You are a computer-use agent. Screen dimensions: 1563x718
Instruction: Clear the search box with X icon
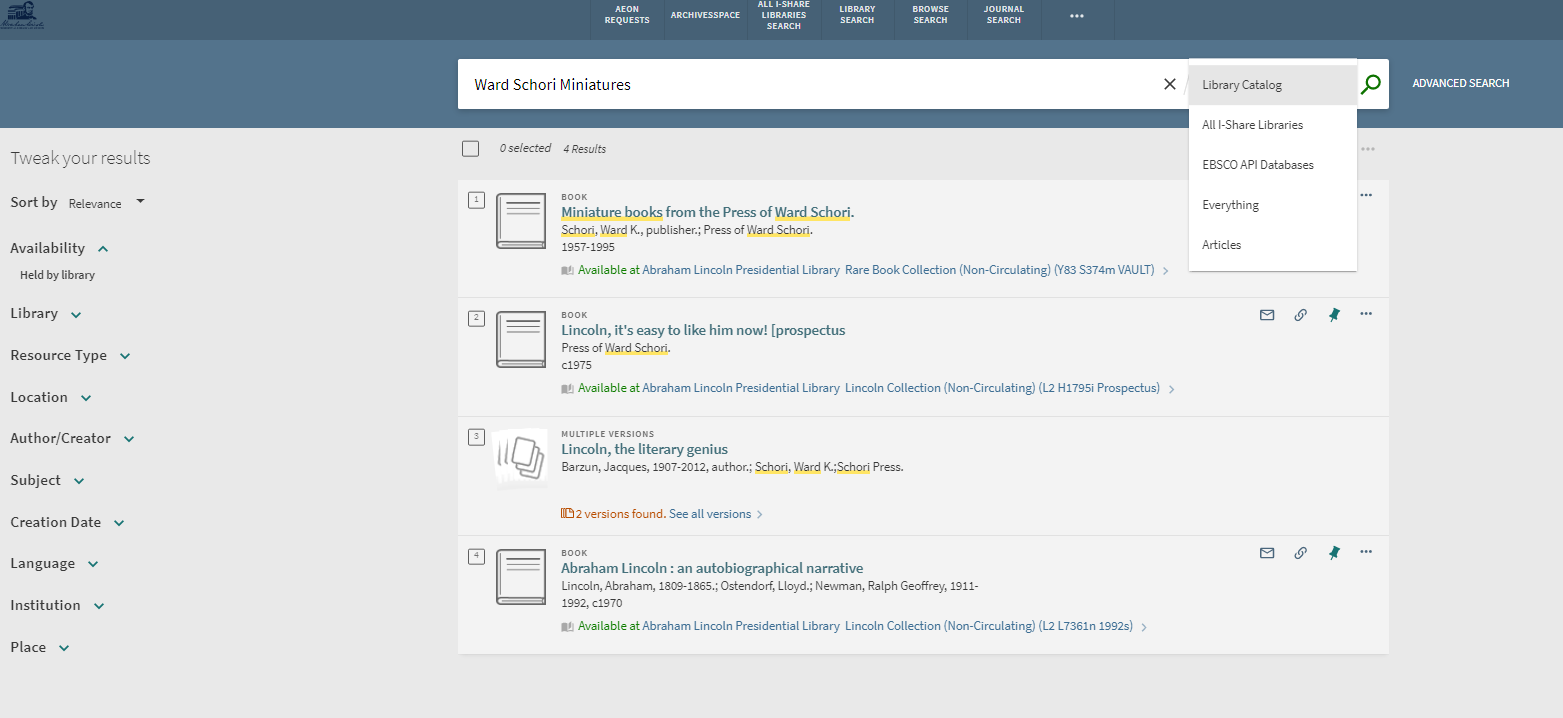(x=1169, y=84)
